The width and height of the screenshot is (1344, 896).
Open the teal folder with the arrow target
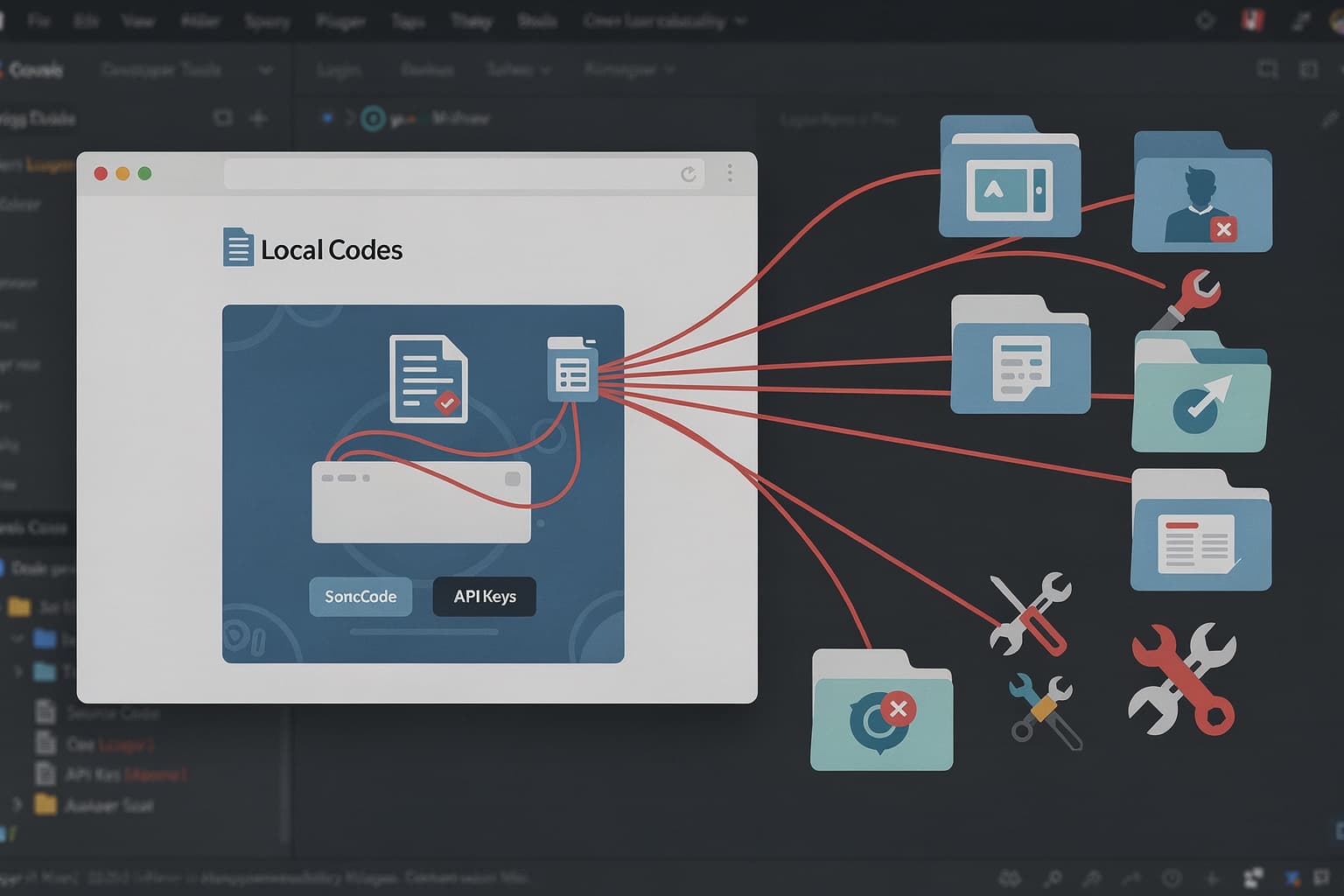(1200, 392)
